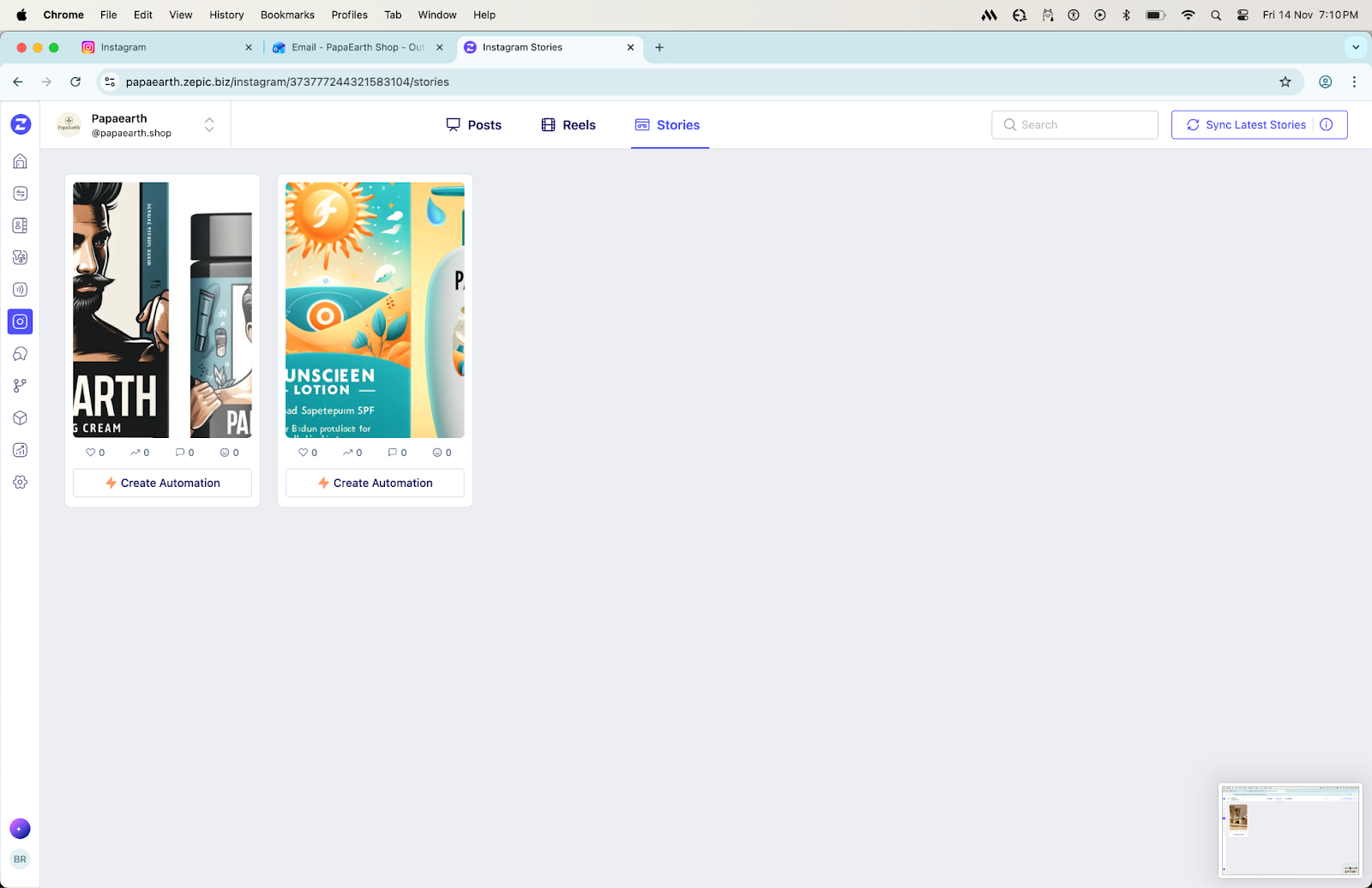The width and height of the screenshot is (1372, 888).
Task: Click the purple sparkle assistant icon
Action: coord(20,829)
